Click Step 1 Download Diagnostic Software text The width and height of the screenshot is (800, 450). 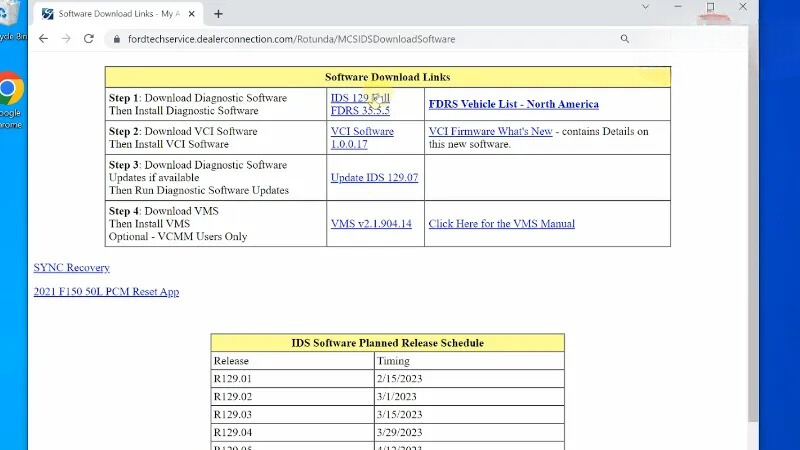click(198, 104)
